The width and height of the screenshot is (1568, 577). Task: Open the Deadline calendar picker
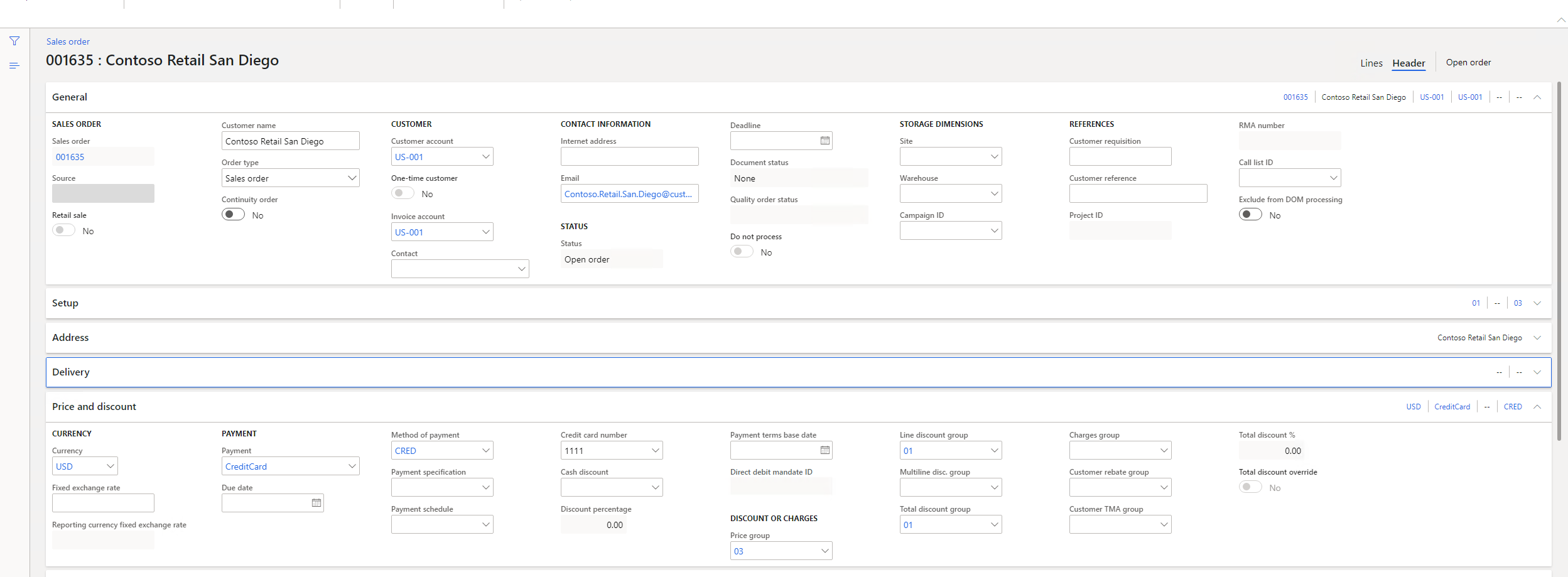tap(825, 141)
